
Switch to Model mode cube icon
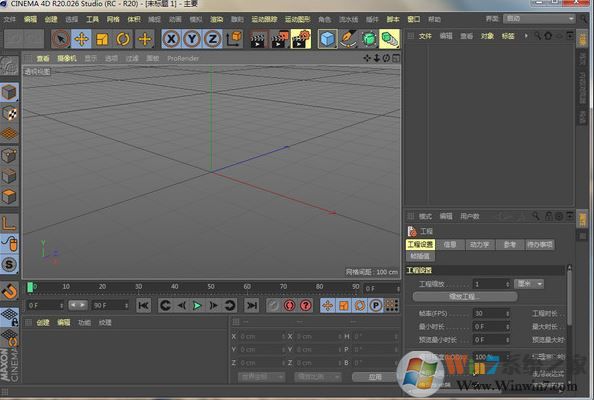[9, 92]
